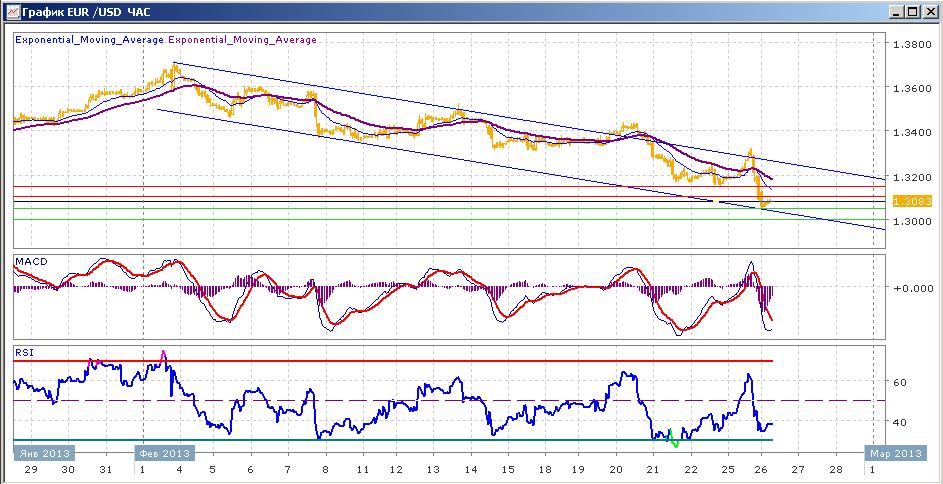The height and width of the screenshot is (484, 943).
Task: Click date label 31 on time axis
Action: (x=105, y=470)
